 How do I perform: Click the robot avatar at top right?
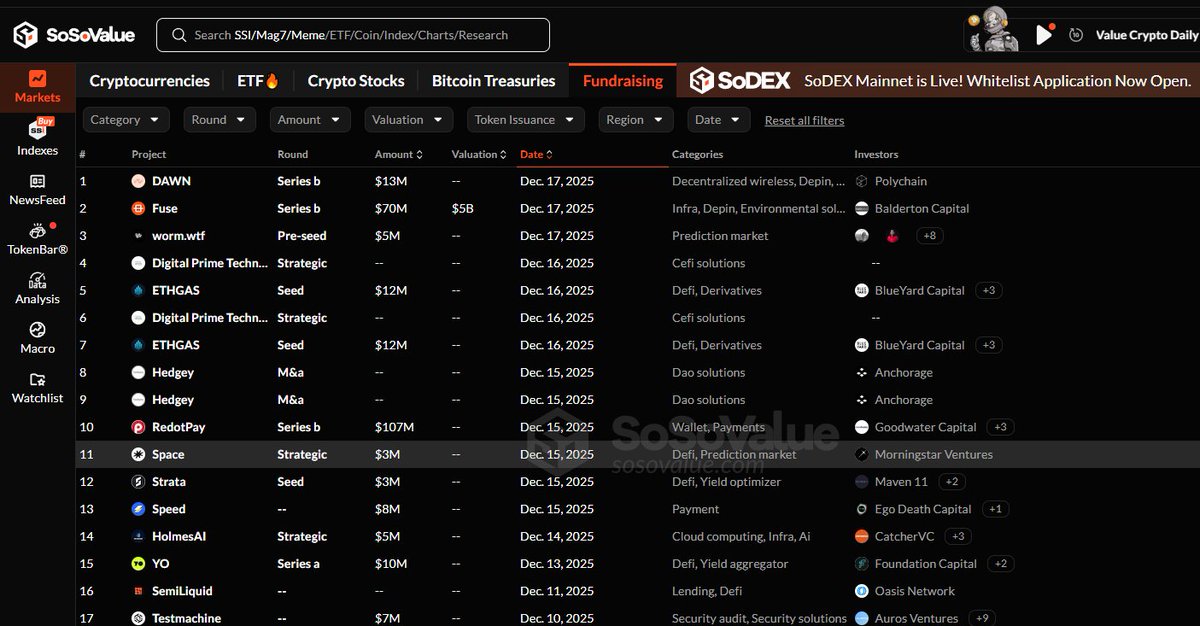tap(995, 28)
